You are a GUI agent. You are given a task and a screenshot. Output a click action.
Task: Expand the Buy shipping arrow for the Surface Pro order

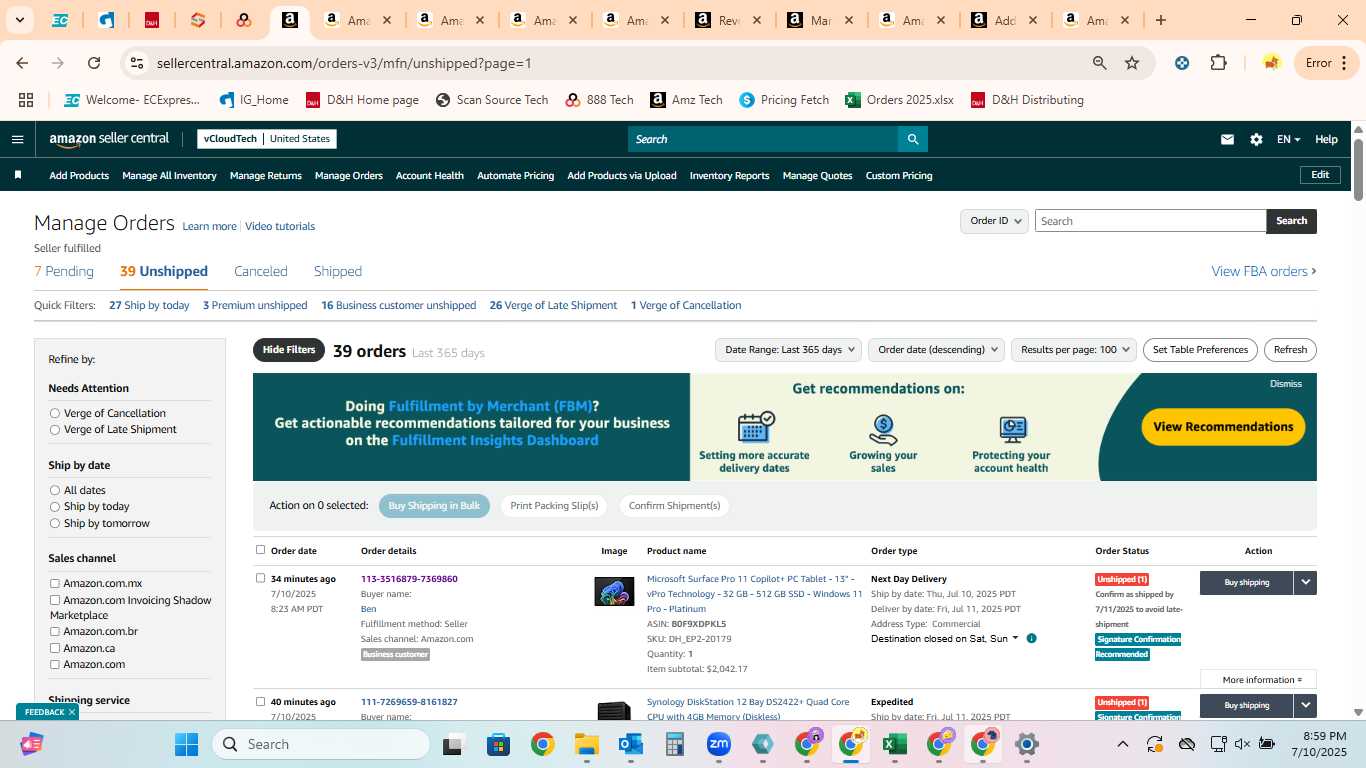point(1305,582)
